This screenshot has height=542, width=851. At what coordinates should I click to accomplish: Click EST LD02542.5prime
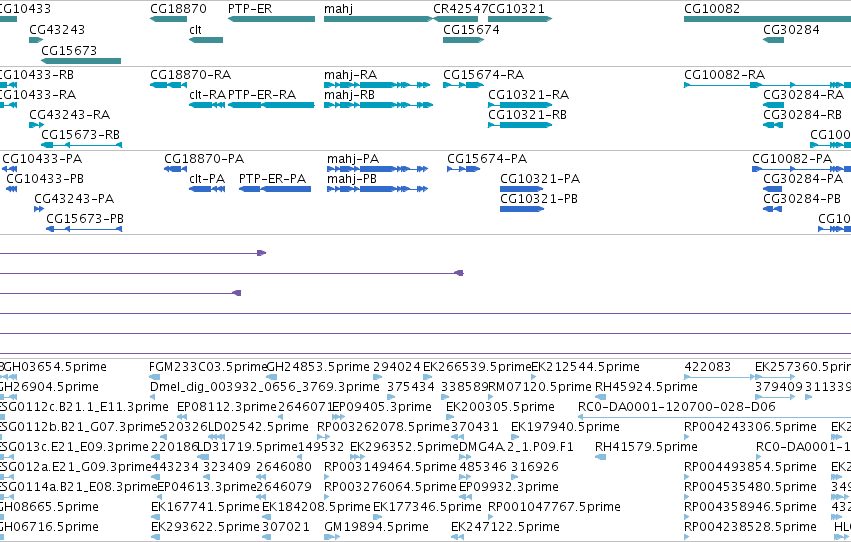[x=217, y=437]
